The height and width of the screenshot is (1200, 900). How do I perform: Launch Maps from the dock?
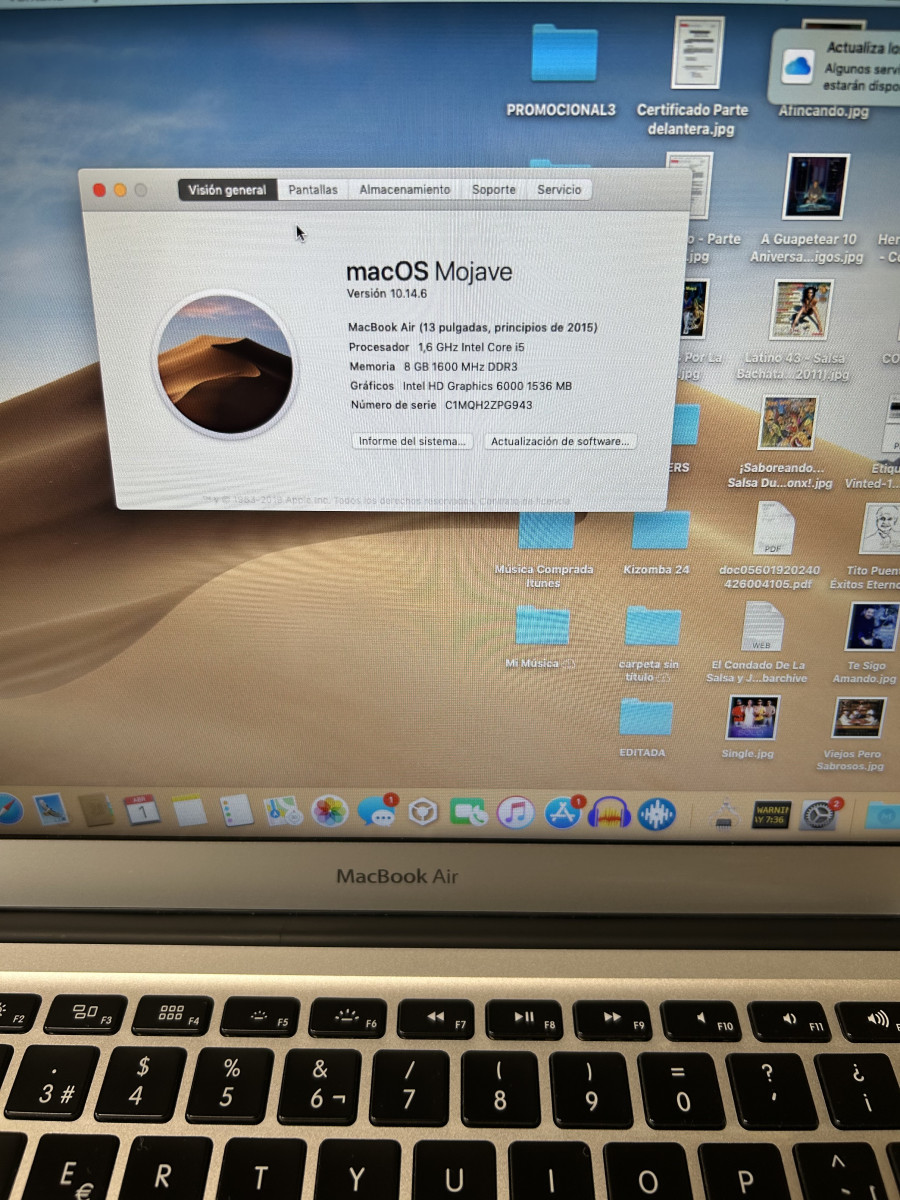coord(283,811)
